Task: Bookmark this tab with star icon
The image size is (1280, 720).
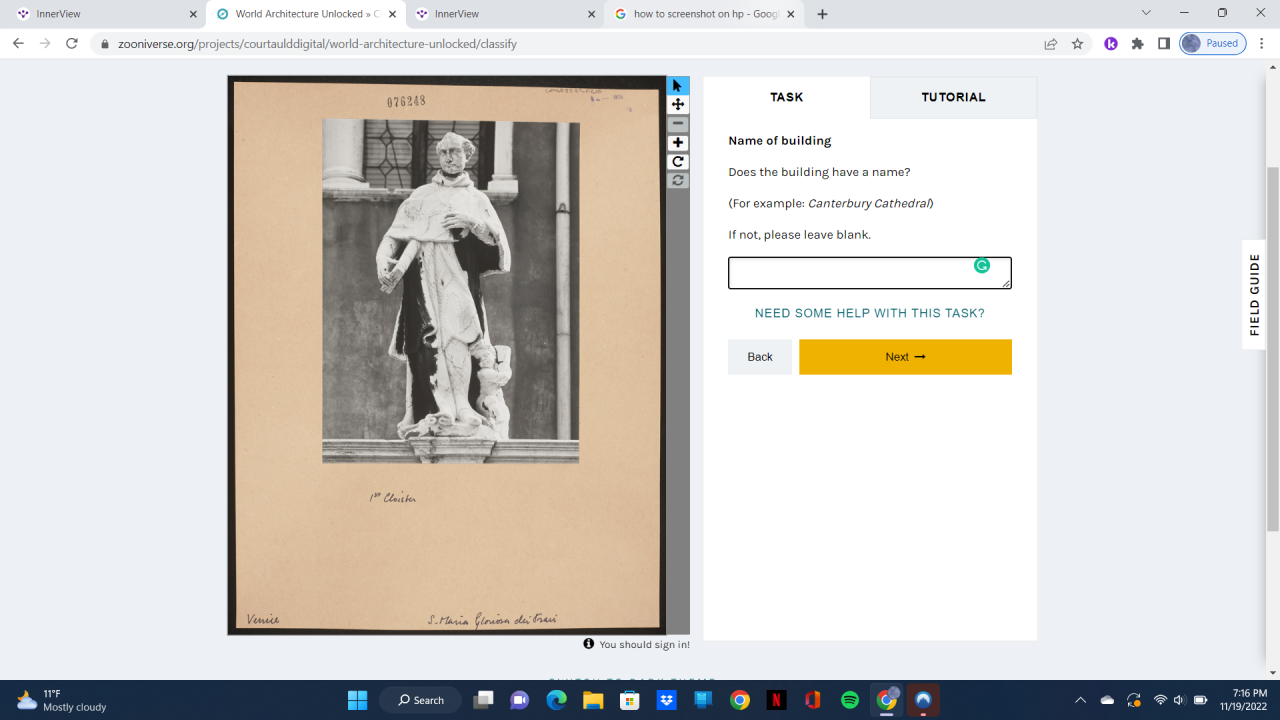Action: tap(1077, 44)
